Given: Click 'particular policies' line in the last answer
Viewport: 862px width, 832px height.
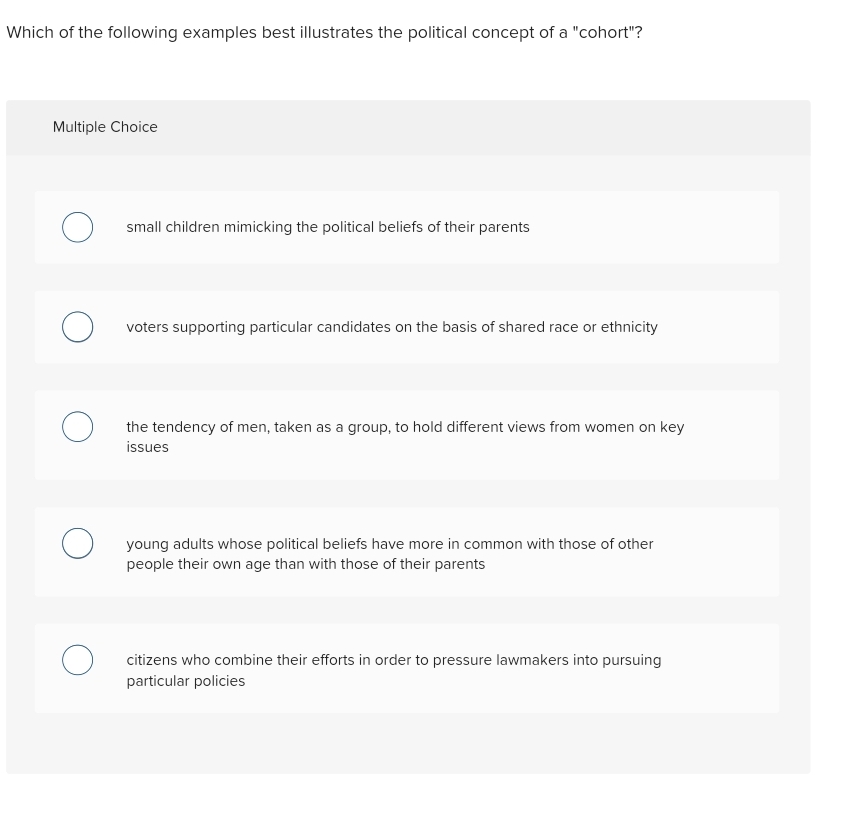Looking at the screenshot, I should (x=186, y=681).
